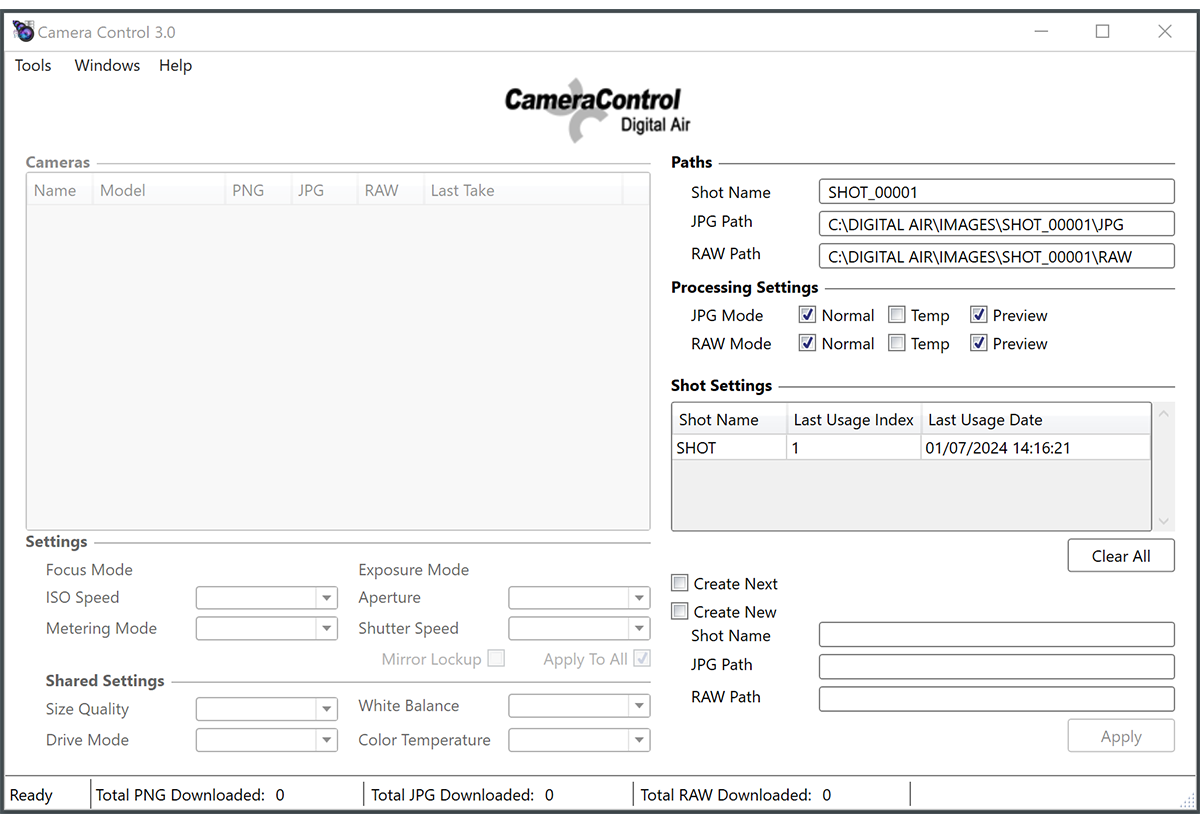Enable the Create New checkbox
The height and width of the screenshot is (824, 1200).
680,611
